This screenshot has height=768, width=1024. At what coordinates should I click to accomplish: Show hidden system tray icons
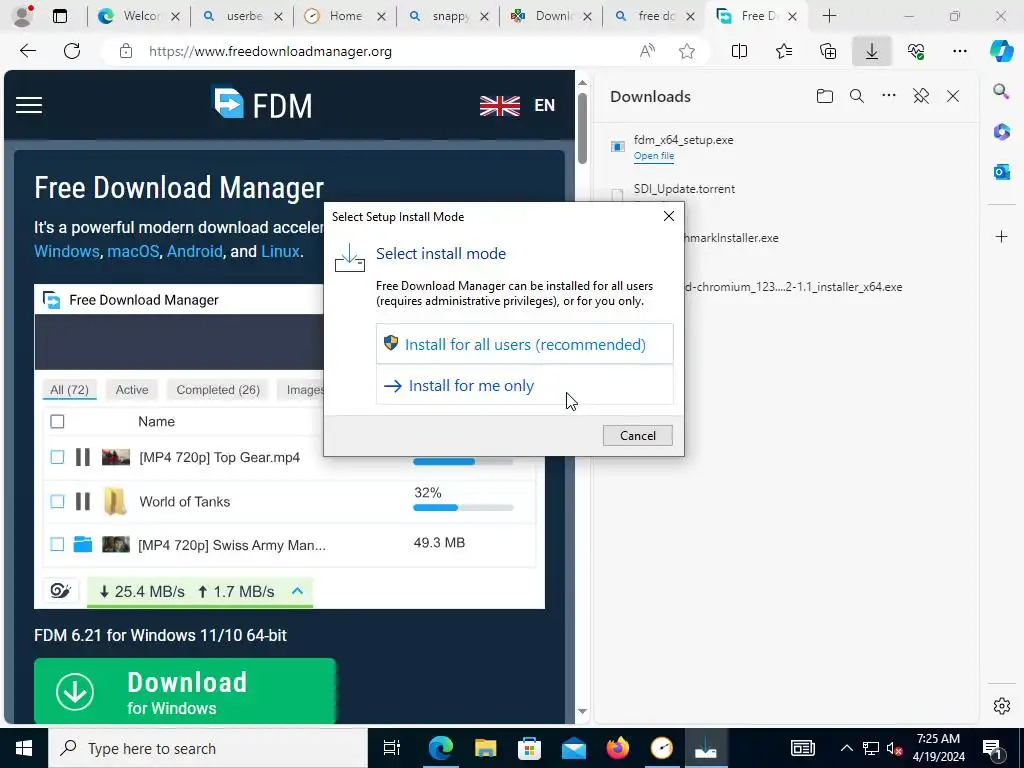[x=846, y=748]
